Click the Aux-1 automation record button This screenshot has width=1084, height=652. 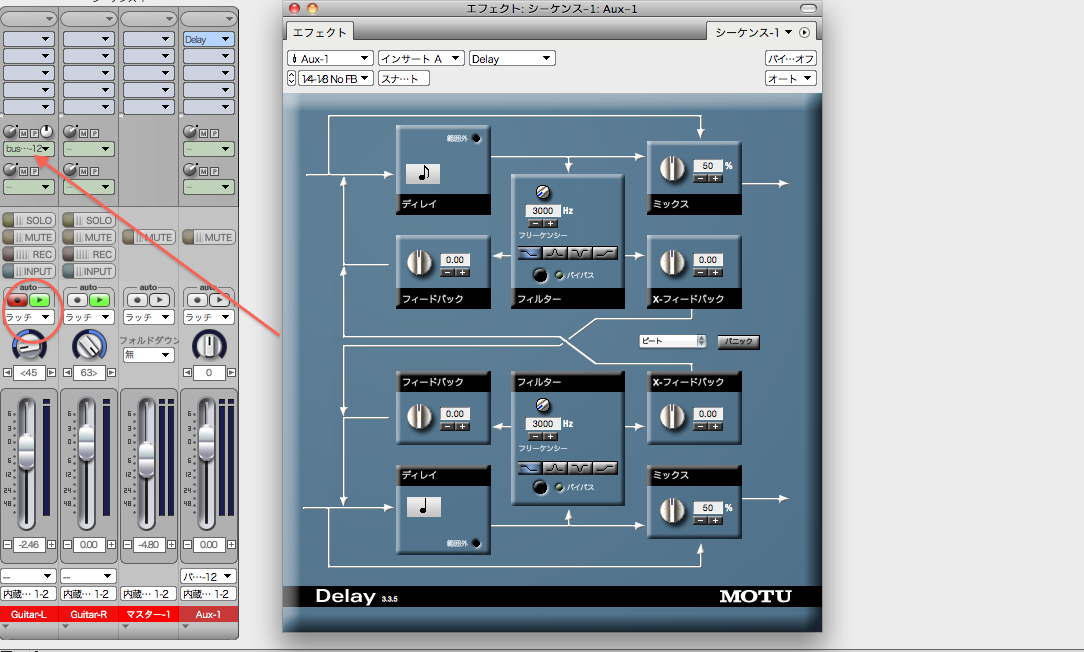tap(197, 300)
